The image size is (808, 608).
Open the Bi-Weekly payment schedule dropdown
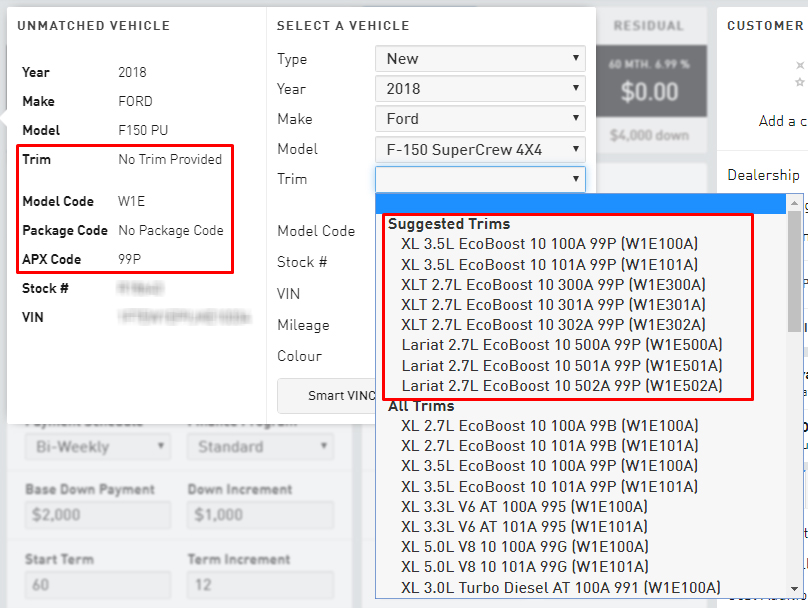[98, 446]
